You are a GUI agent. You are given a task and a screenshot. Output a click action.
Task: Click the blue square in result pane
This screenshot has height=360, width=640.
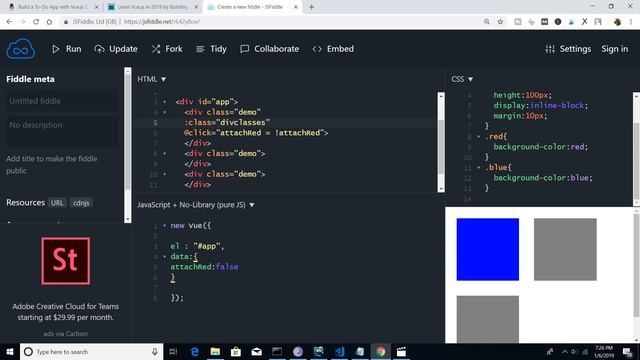[x=488, y=249]
